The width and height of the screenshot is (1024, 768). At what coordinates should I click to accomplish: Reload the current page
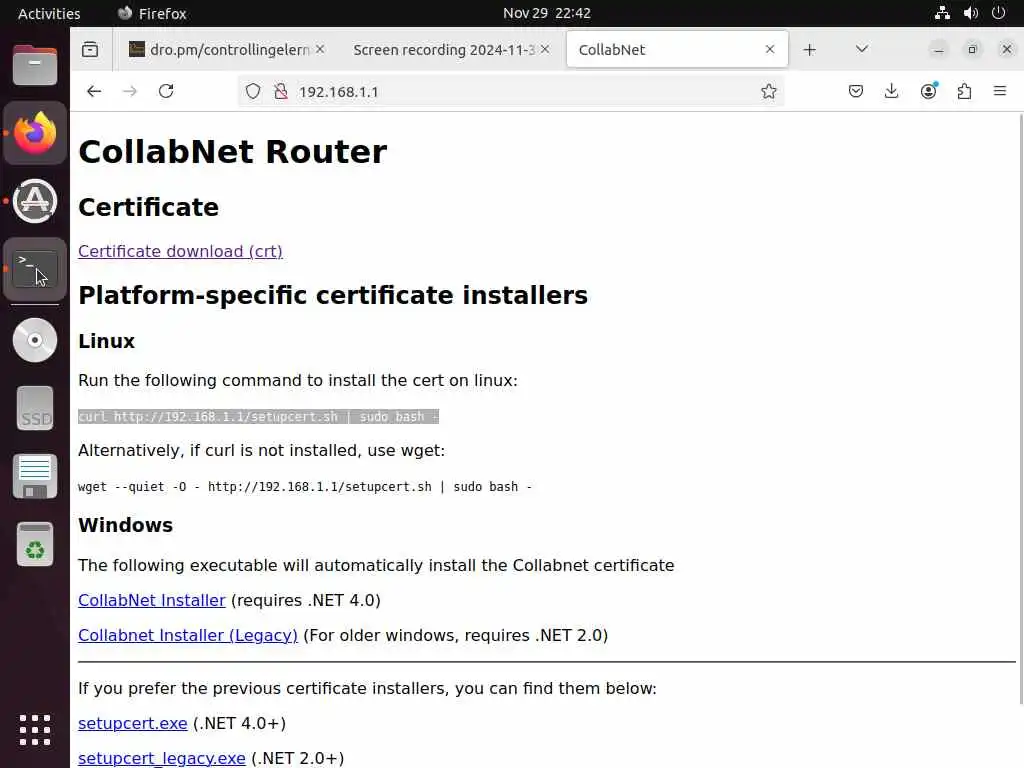point(166,91)
